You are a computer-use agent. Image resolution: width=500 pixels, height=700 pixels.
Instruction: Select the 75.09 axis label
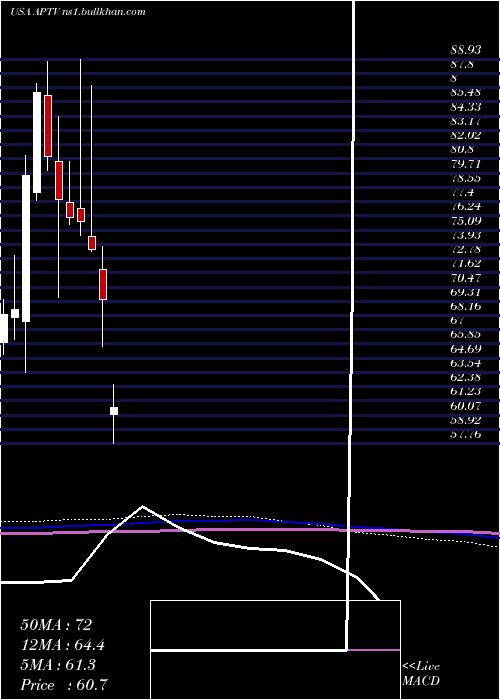pyautogui.click(x=465, y=221)
